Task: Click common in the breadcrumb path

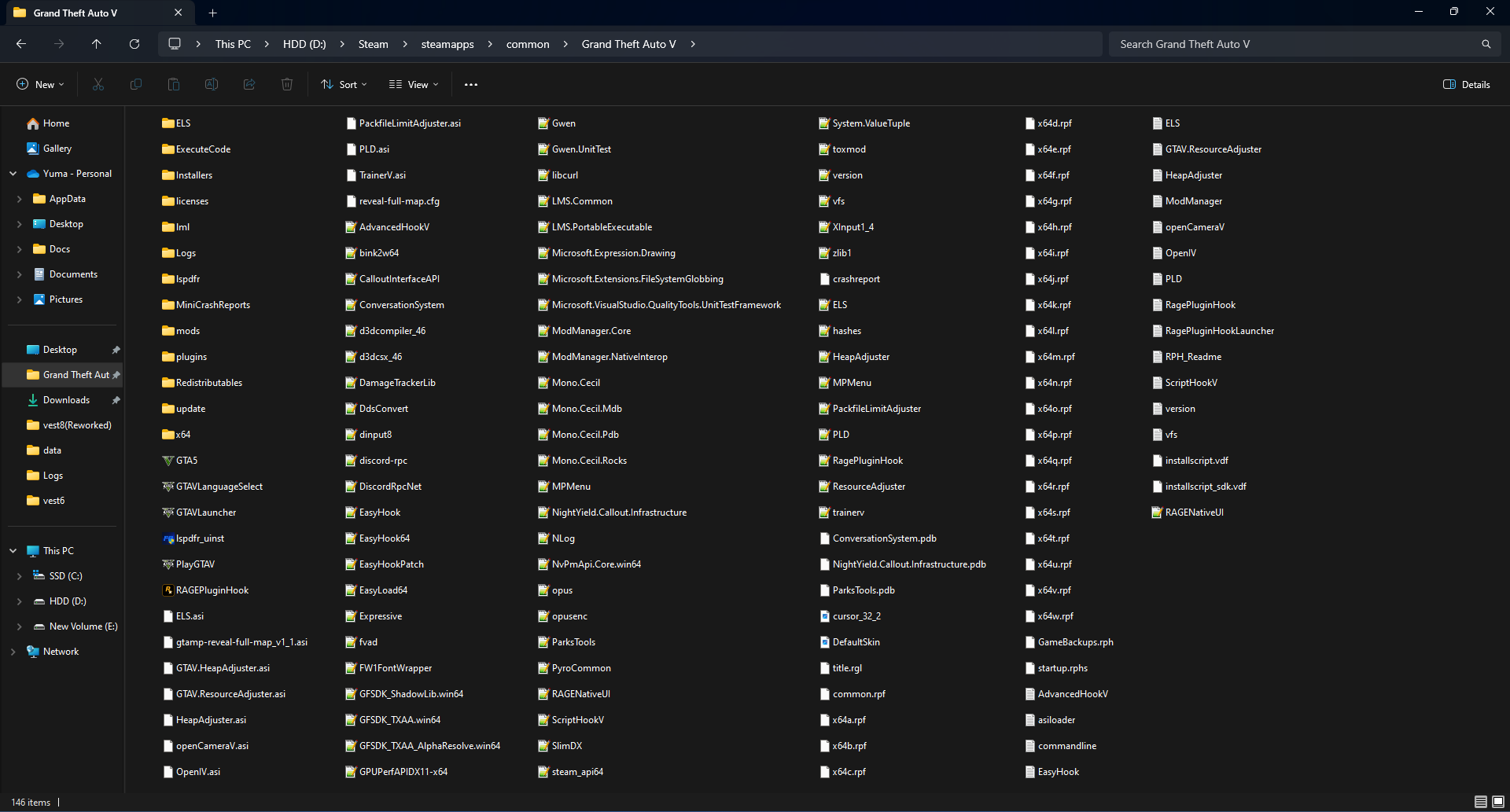Action: point(528,44)
